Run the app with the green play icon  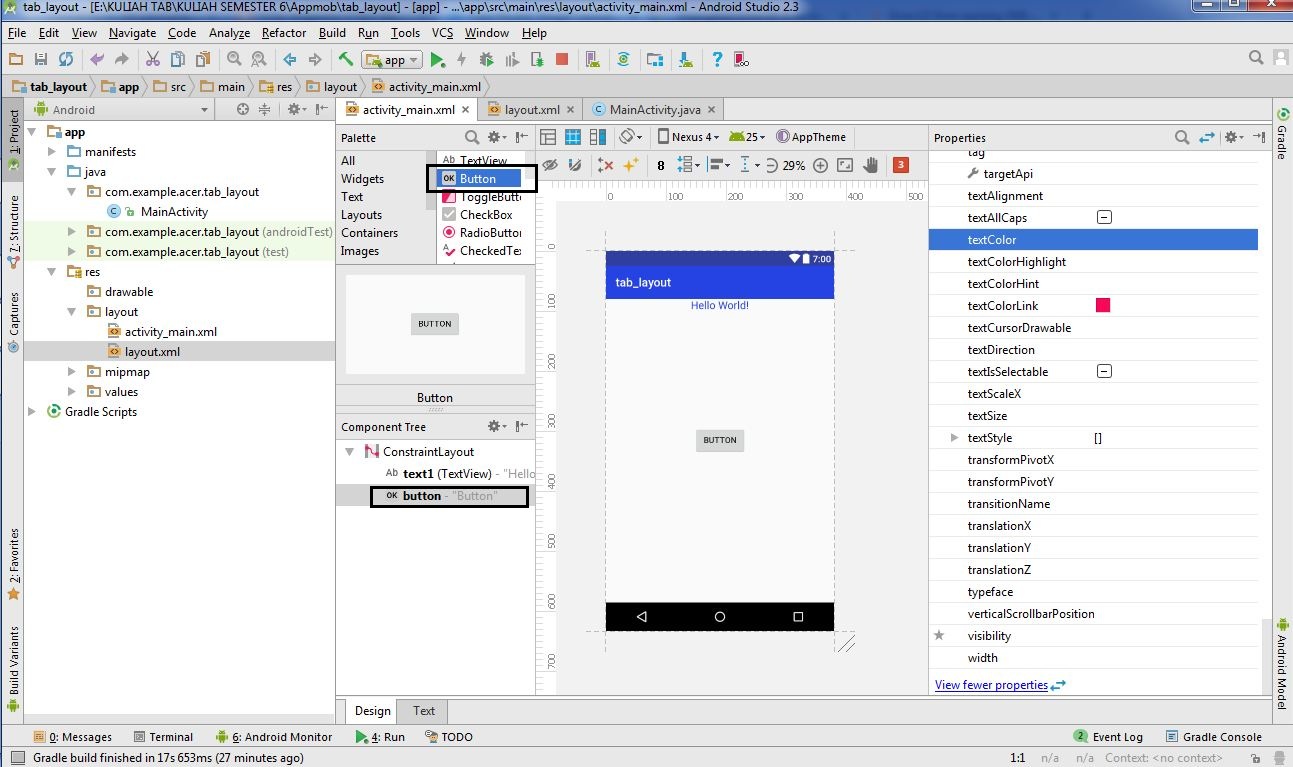[x=437, y=60]
